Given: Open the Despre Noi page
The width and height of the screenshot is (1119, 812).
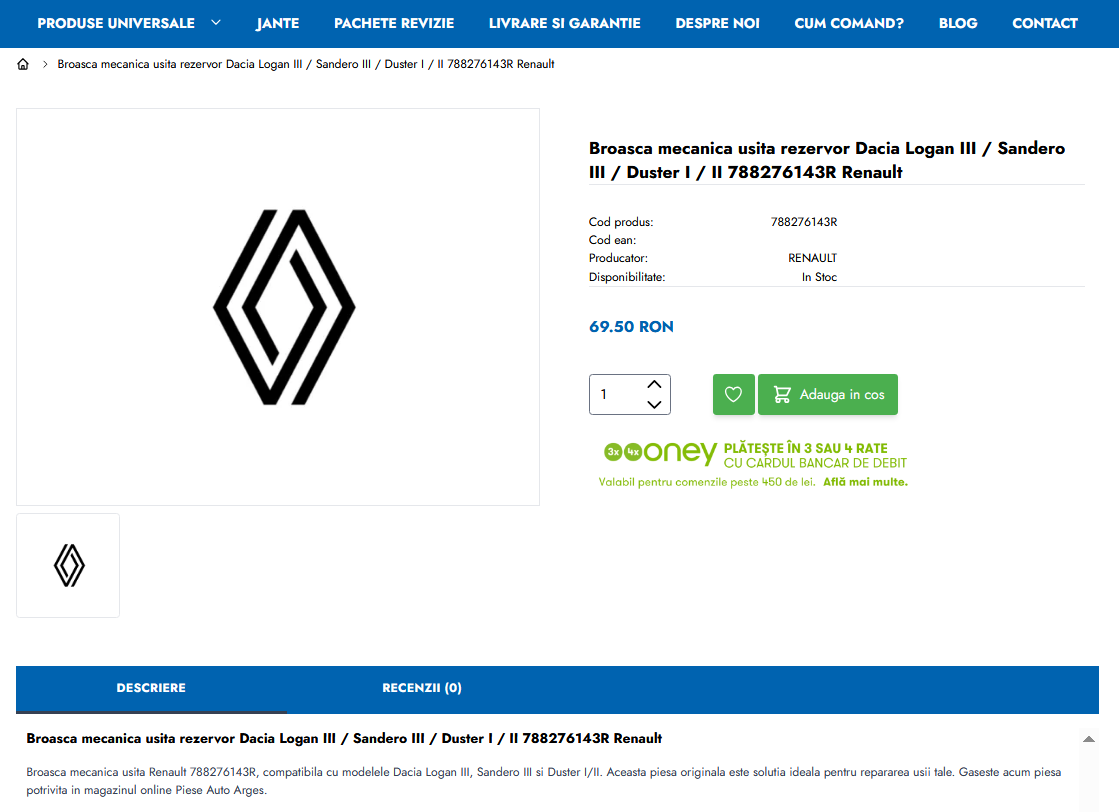Looking at the screenshot, I should click(717, 23).
